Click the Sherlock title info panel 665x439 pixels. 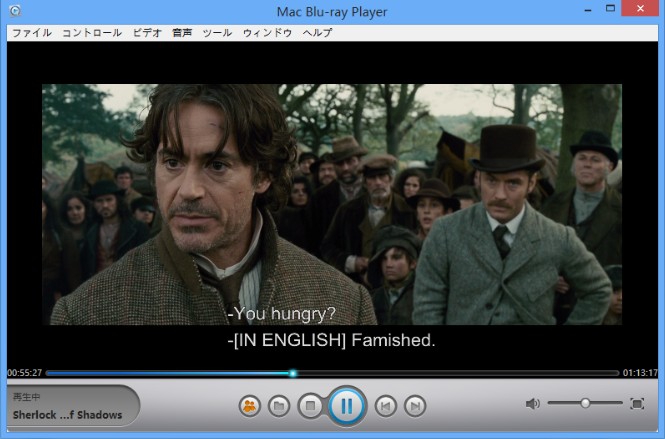68,406
